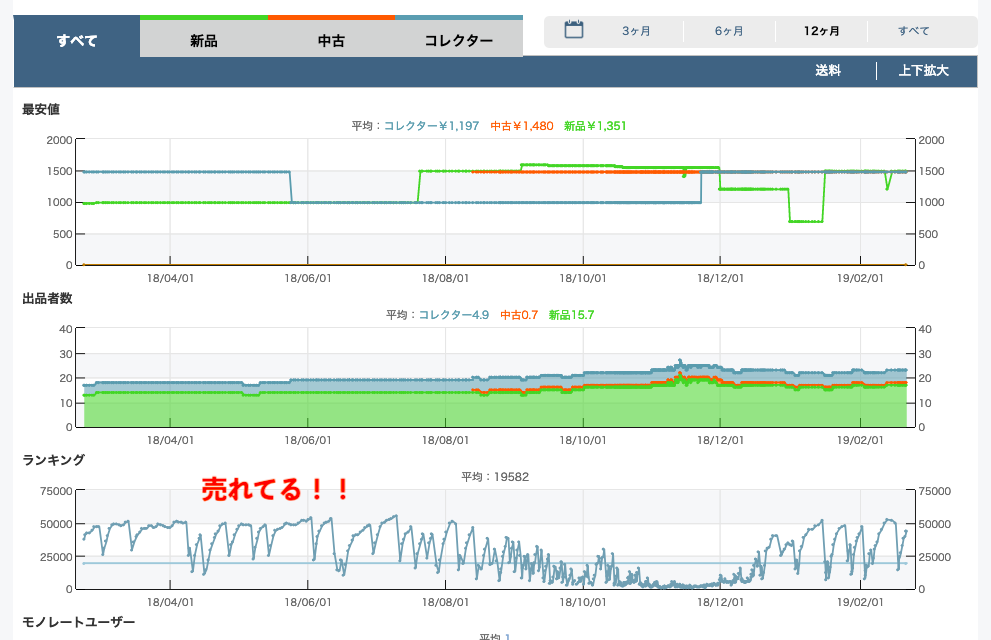The image size is (991, 640).
Task: Click the ranking average 19582 label
Action: point(495,477)
